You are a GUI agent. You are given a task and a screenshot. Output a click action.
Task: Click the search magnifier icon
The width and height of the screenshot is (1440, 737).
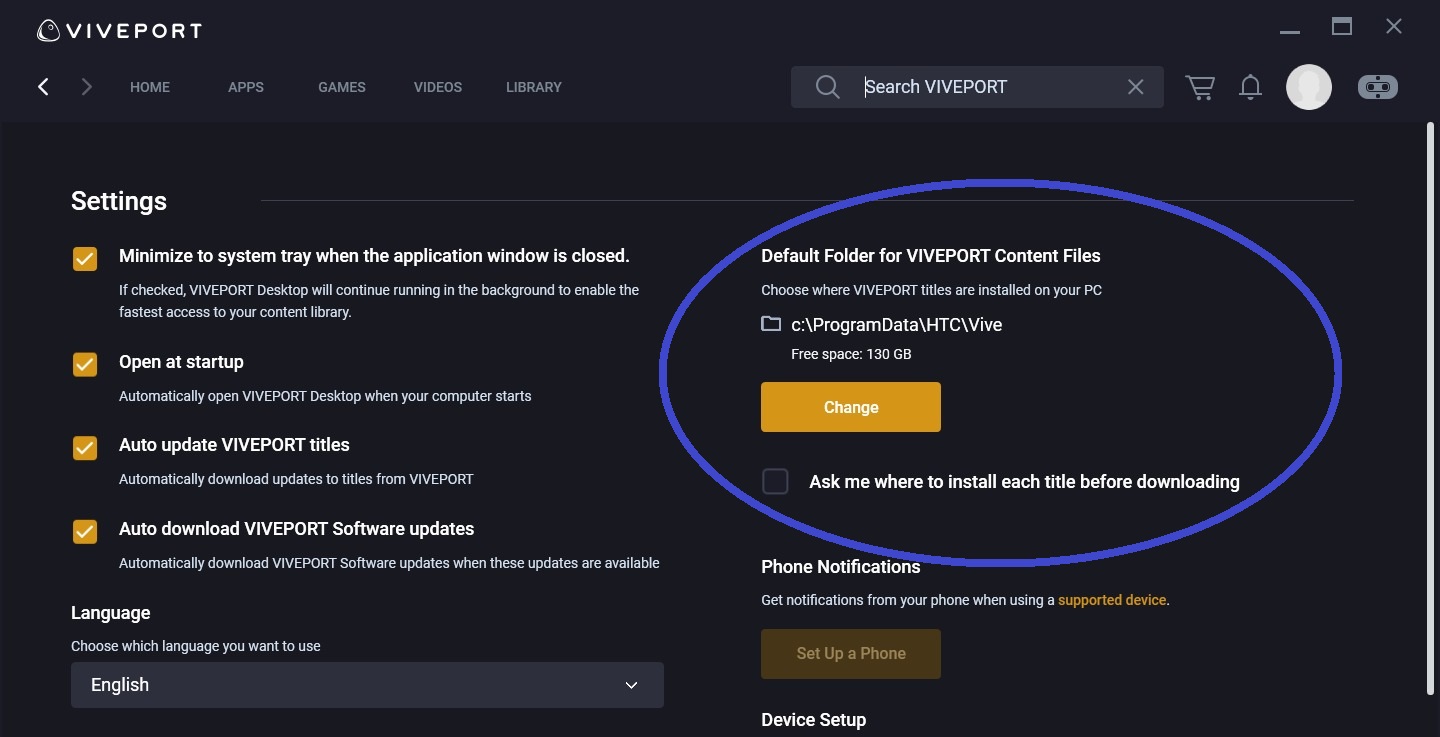point(827,87)
